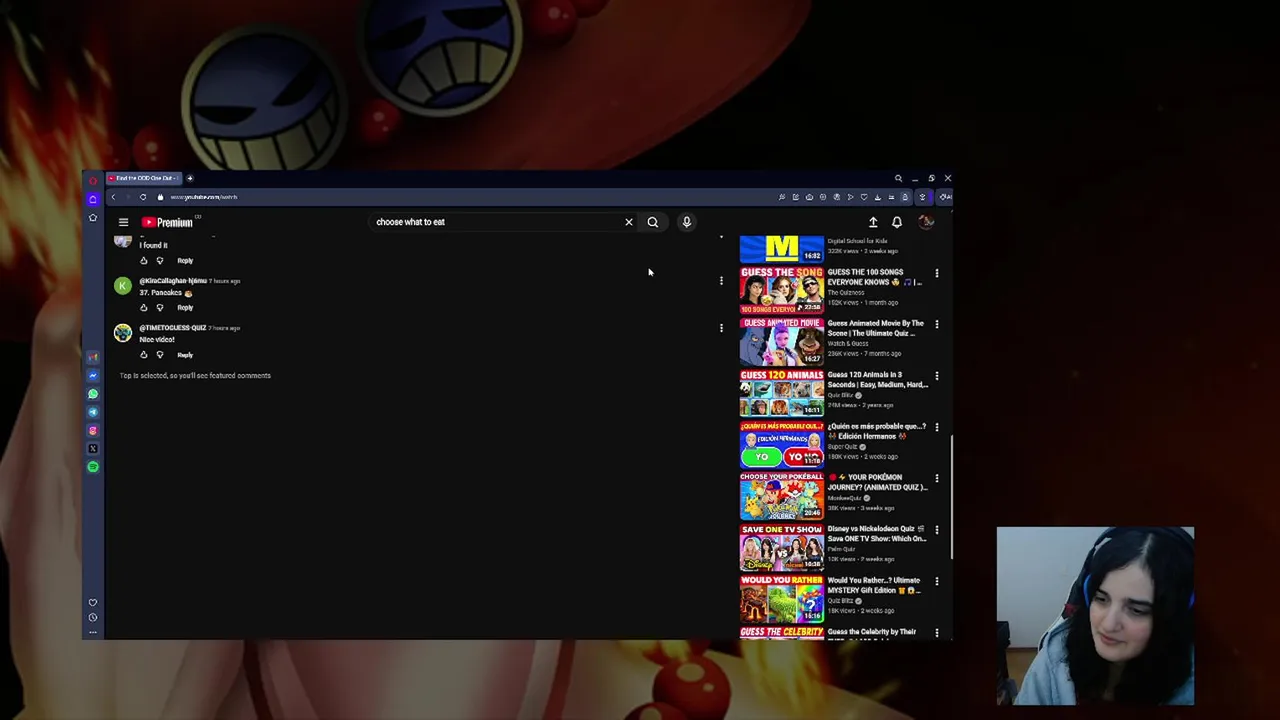Reply to the '37. Pancakes' comment
Viewport: 1280px width, 720px height.
(185, 307)
